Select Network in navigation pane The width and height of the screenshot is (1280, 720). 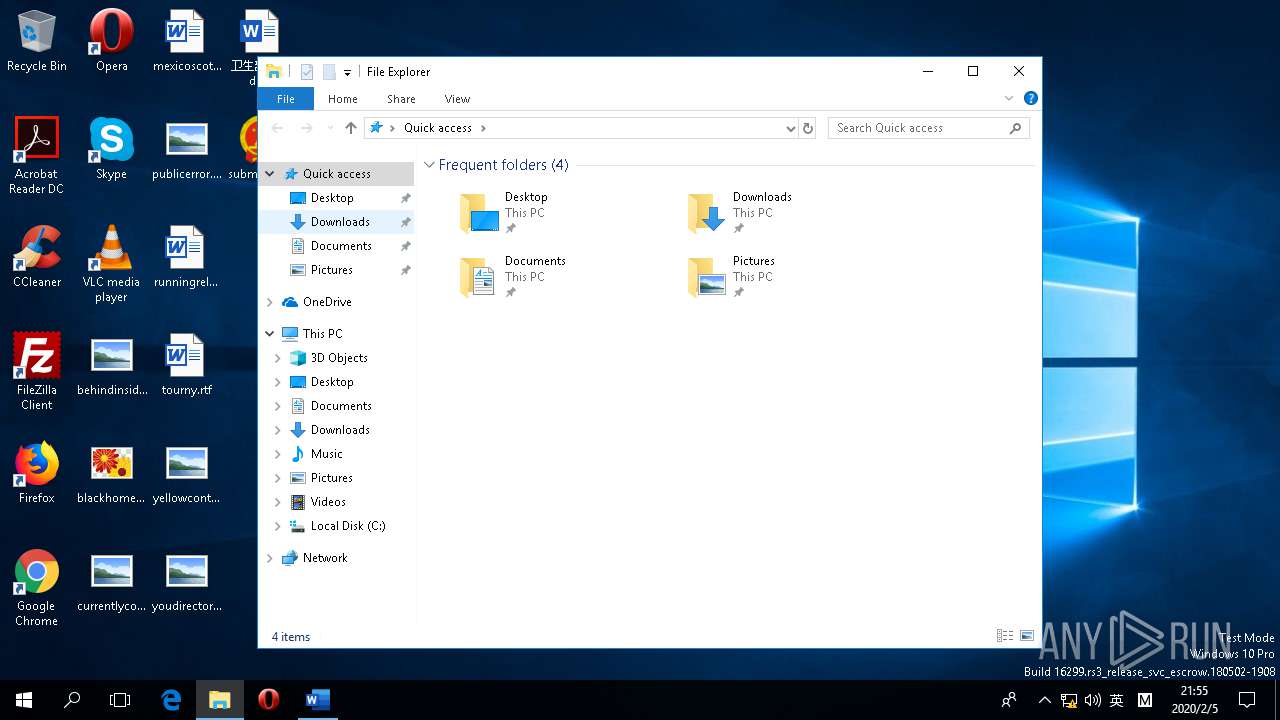pos(325,558)
